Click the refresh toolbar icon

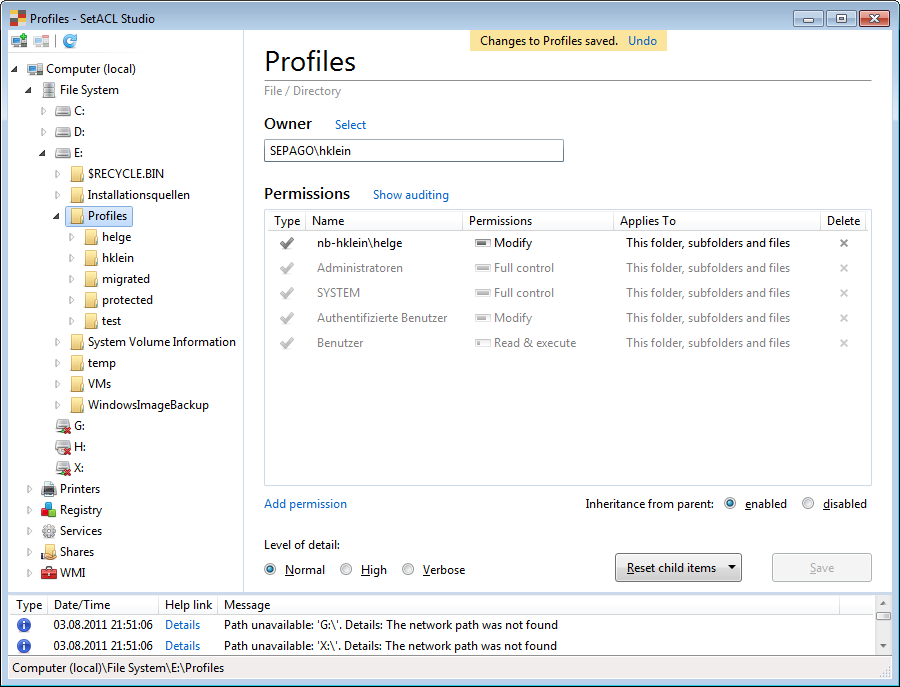[69, 41]
